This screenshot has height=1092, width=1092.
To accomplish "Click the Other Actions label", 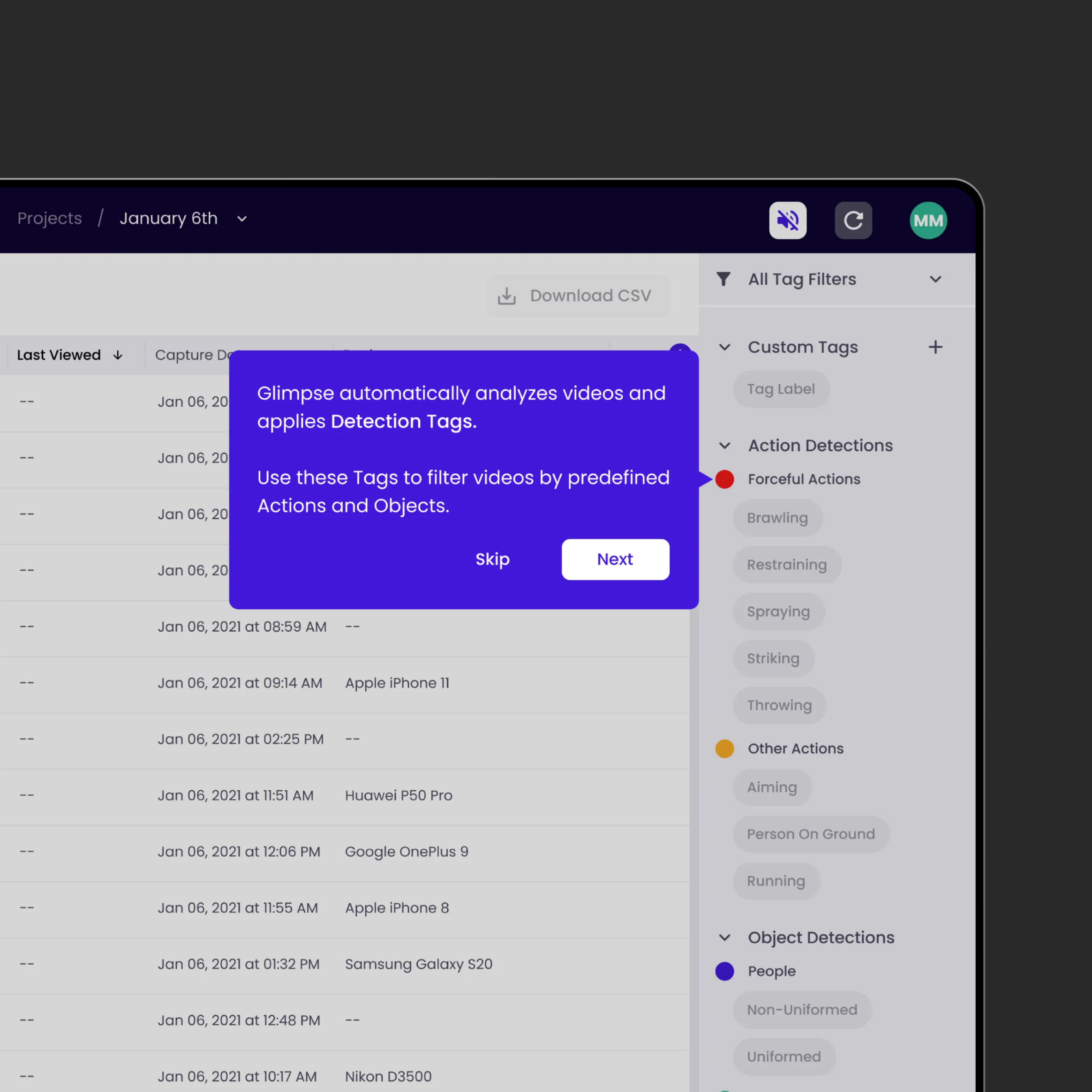I will (795, 748).
